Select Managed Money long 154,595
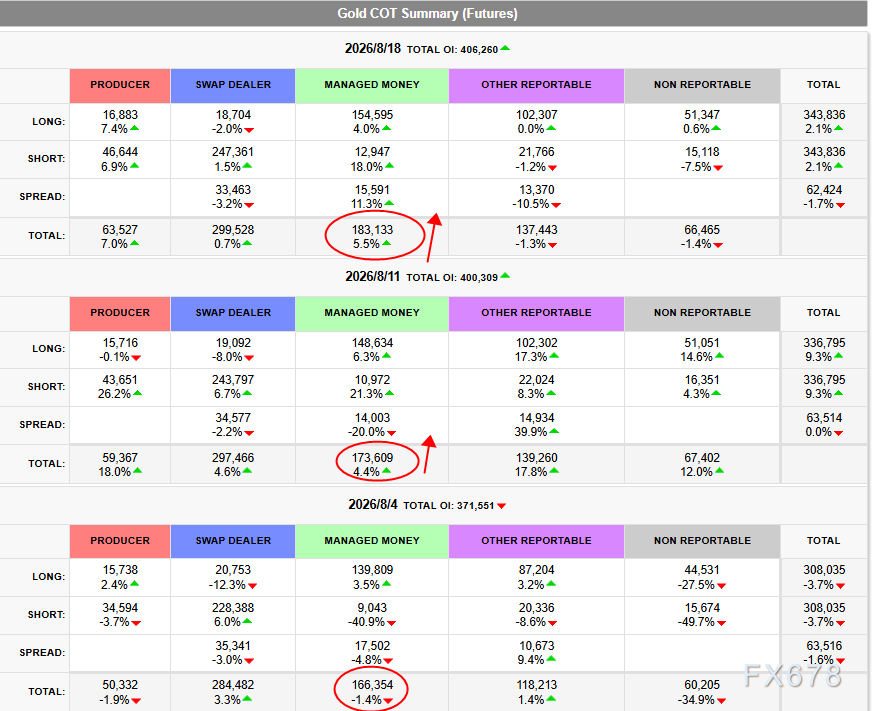The width and height of the screenshot is (872, 711). 372,115
